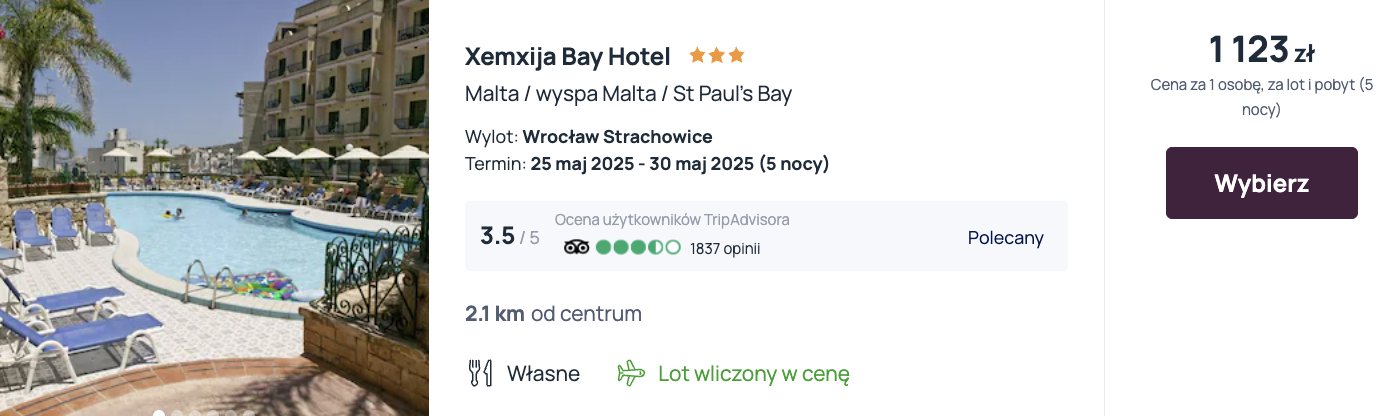1392x416 pixels.
Task: Click the three orange star rating icons
Action: pyautogui.click(x=716, y=55)
